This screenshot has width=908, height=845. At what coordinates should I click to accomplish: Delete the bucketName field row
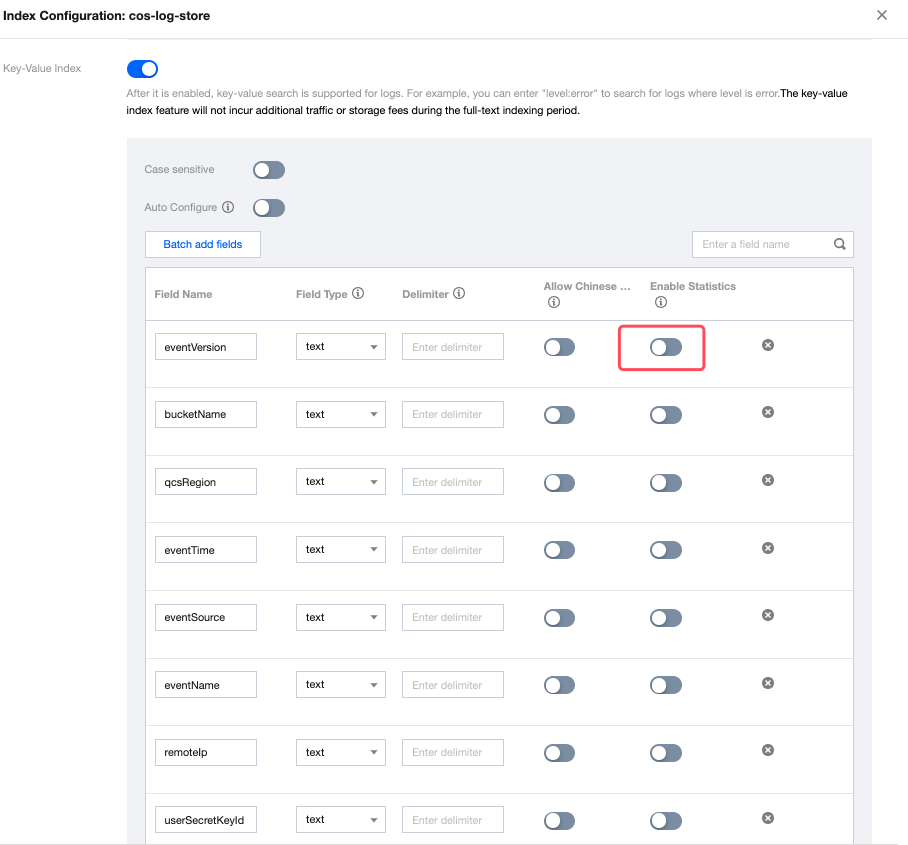coord(768,412)
